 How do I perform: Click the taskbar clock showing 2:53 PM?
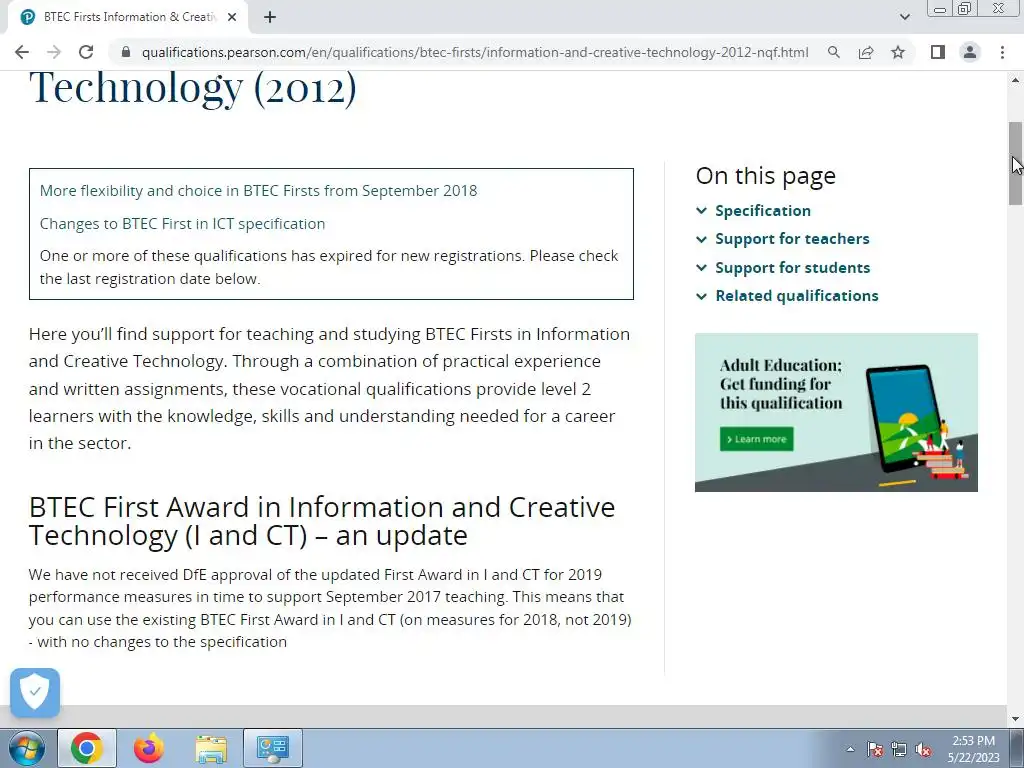(x=974, y=749)
